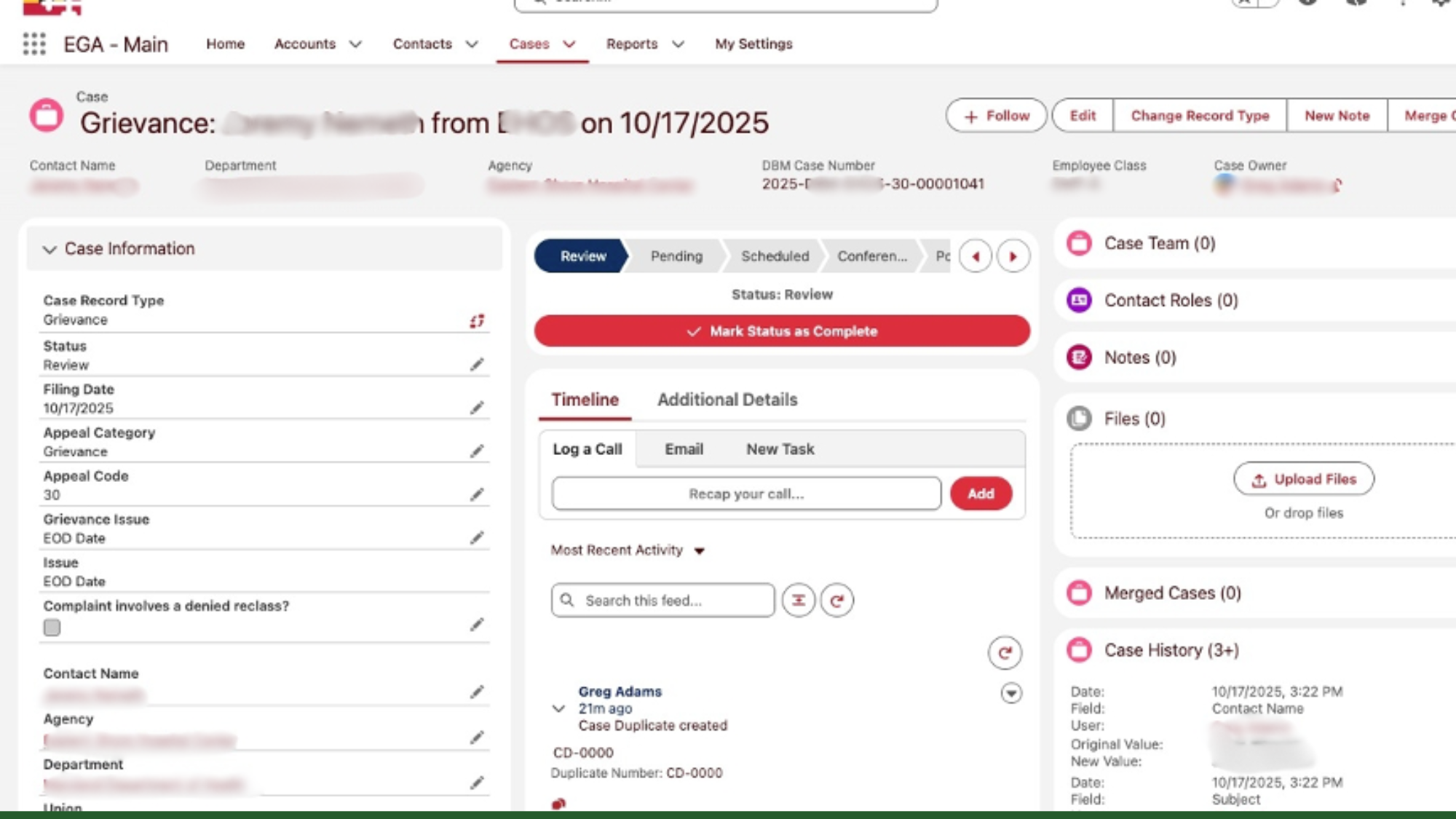The image size is (1456, 819).
Task: Edit Status field with pencil icon
Action: (x=477, y=364)
